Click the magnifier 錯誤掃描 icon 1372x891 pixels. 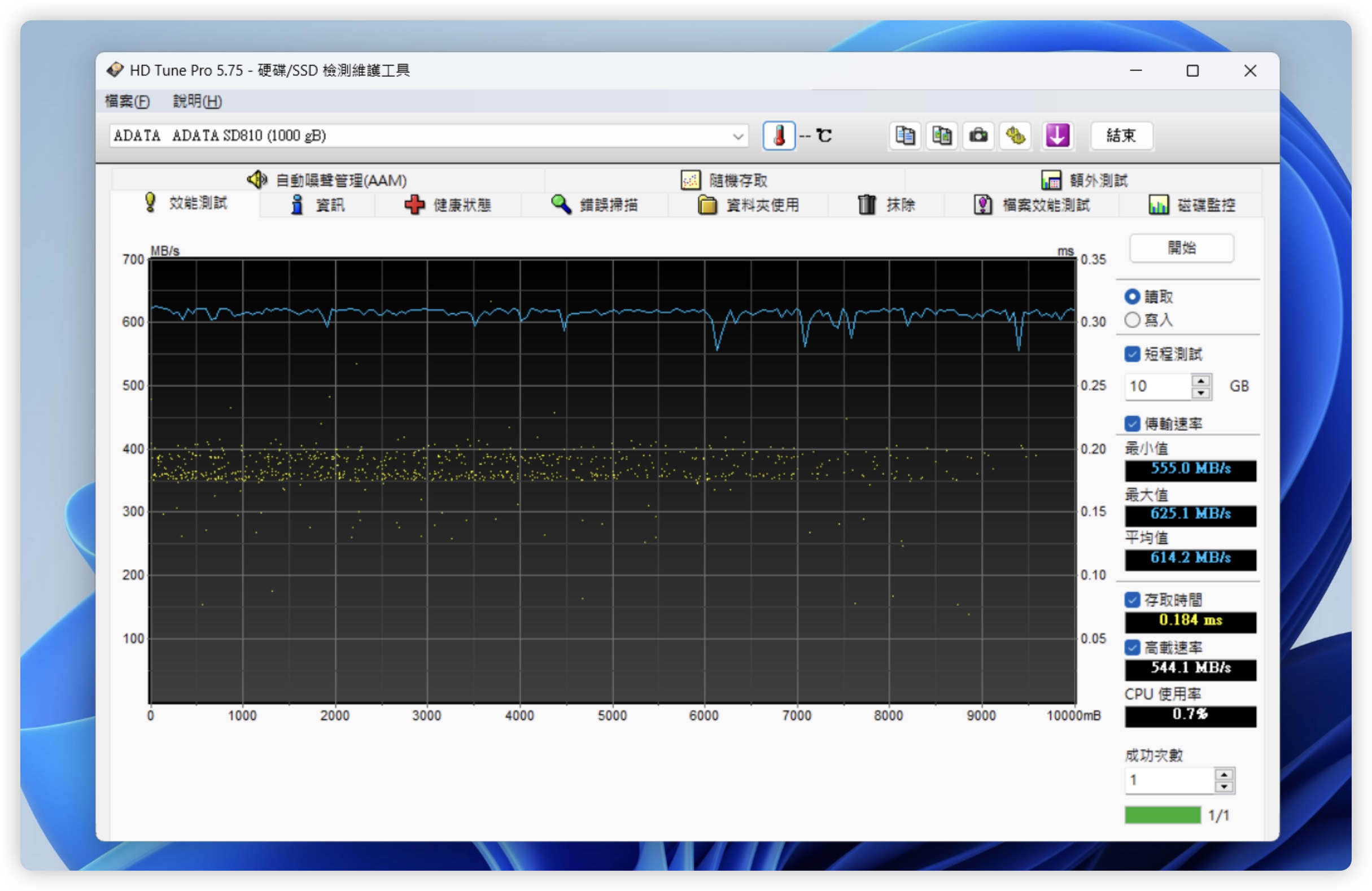click(x=560, y=204)
